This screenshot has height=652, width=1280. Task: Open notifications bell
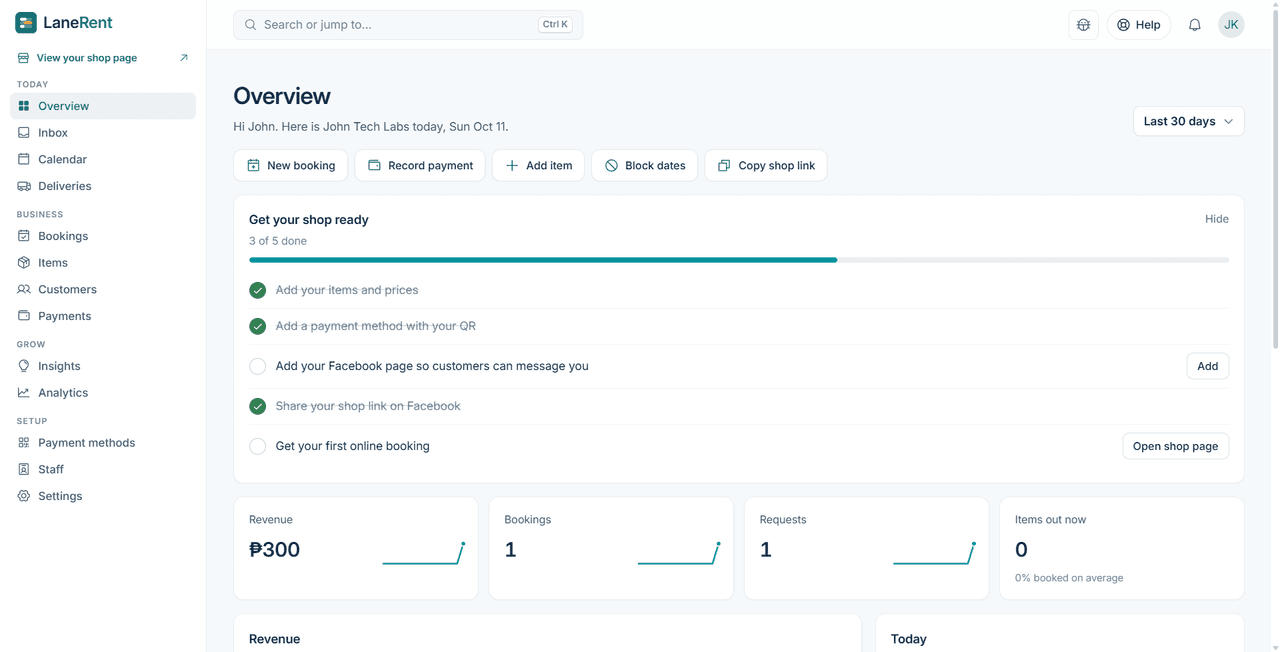coord(1195,25)
